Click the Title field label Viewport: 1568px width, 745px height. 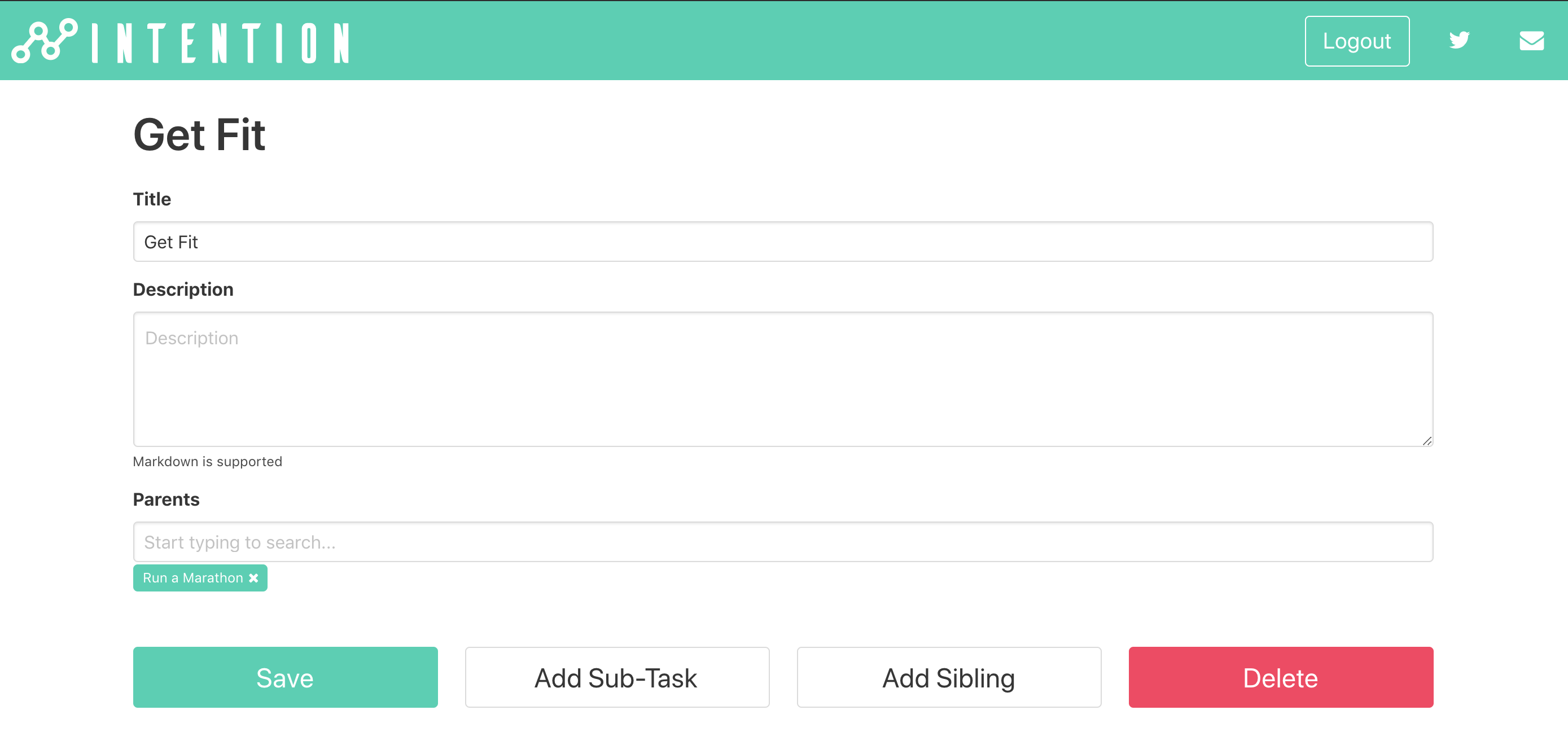pos(152,199)
